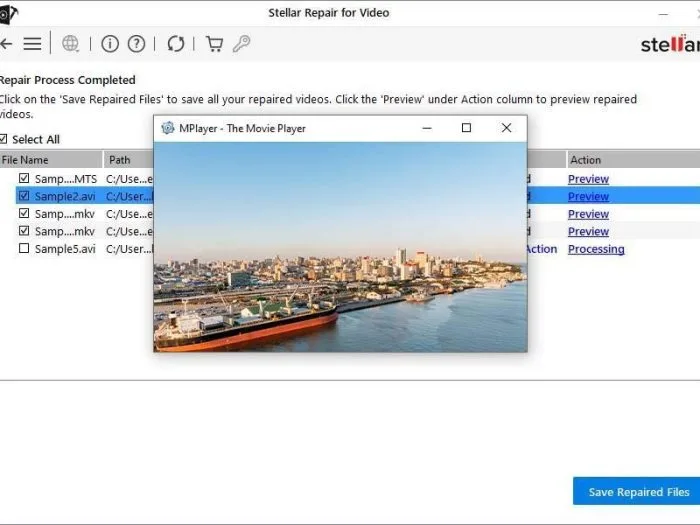Maximize the MPlayer window
Screen dimensions: 700x525
click(x=466, y=128)
